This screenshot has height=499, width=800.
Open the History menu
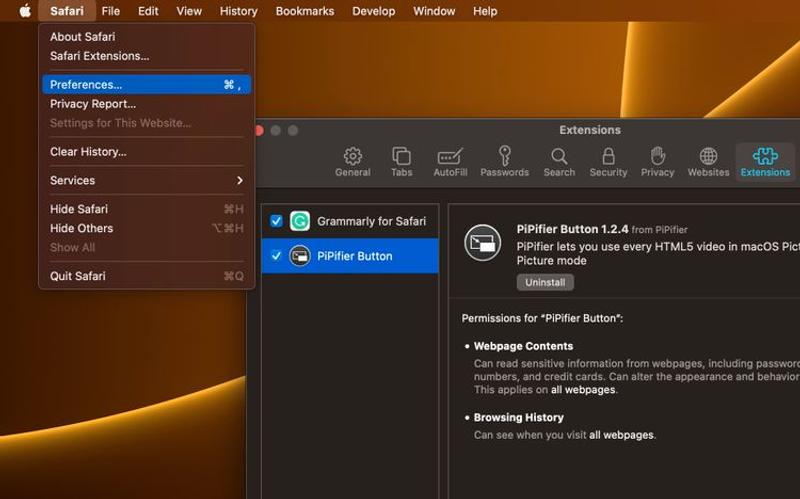coord(238,11)
